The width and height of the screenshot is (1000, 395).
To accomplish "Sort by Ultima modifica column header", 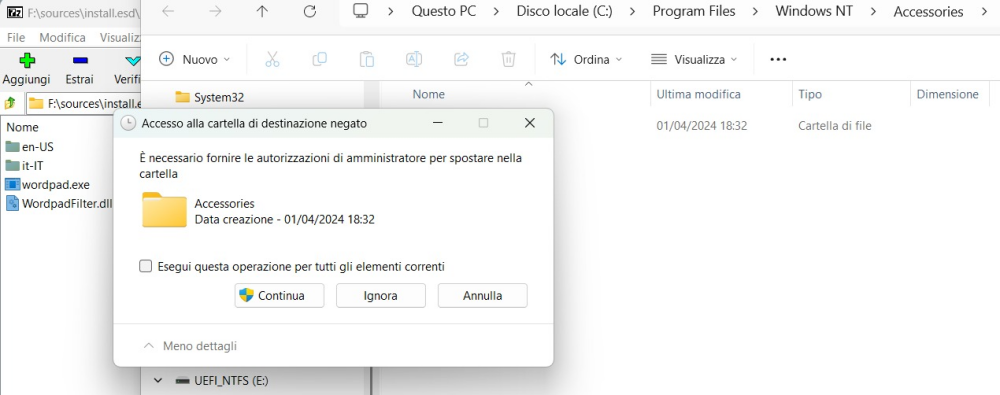I will [x=699, y=94].
